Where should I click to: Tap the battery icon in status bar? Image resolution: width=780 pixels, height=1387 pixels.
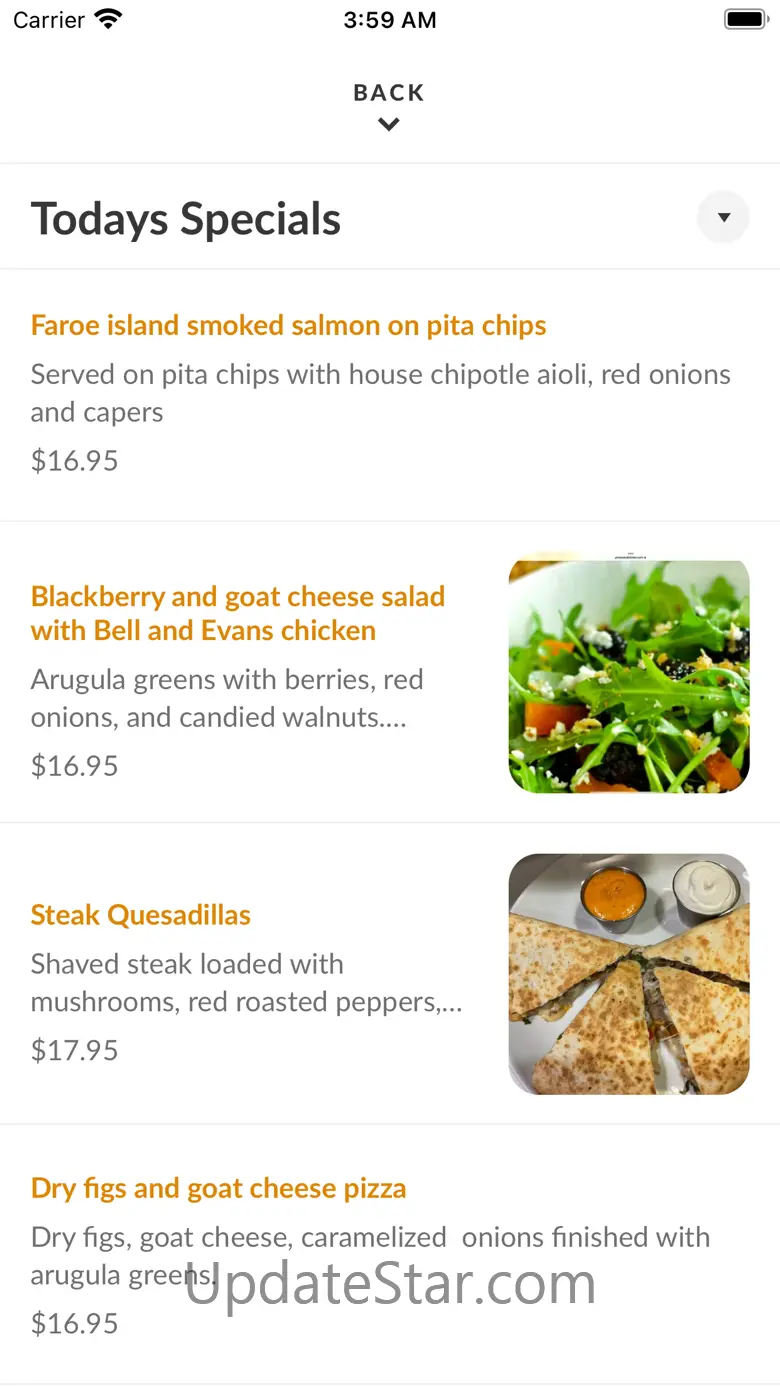pos(745,19)
